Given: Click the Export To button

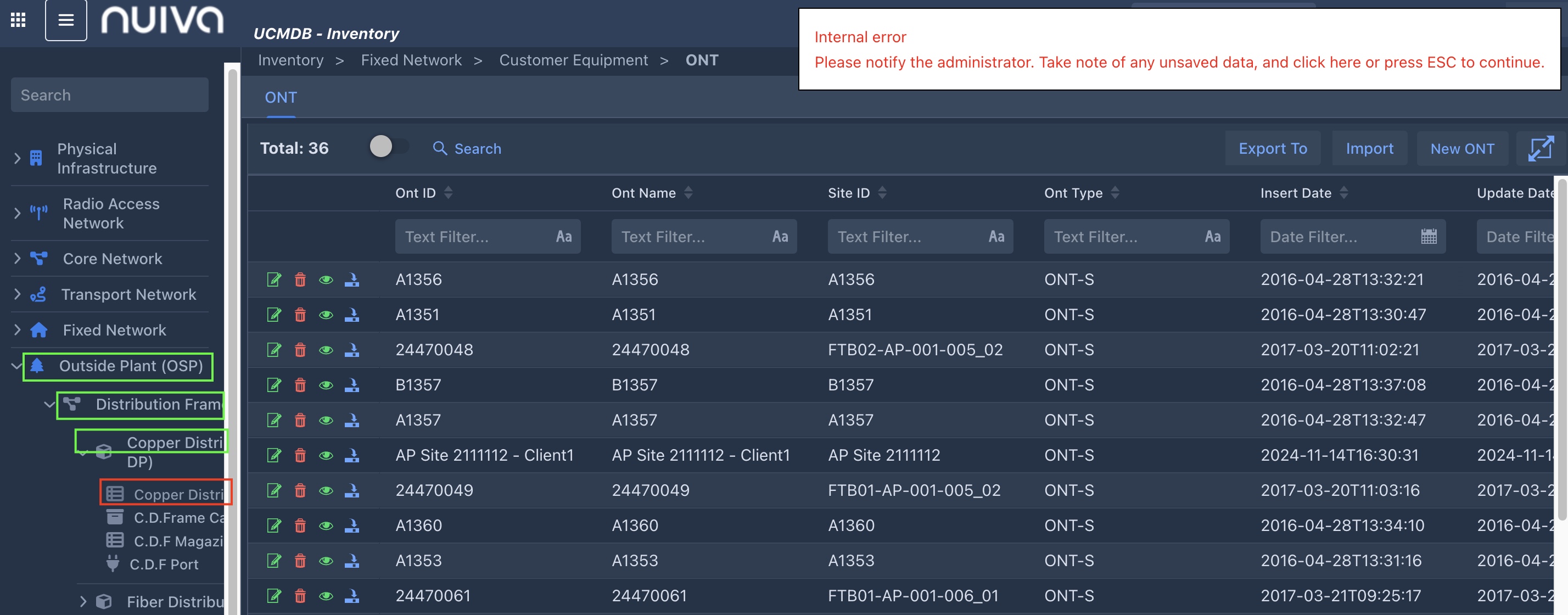Looking at the screenshot, I should point(1272,149).
